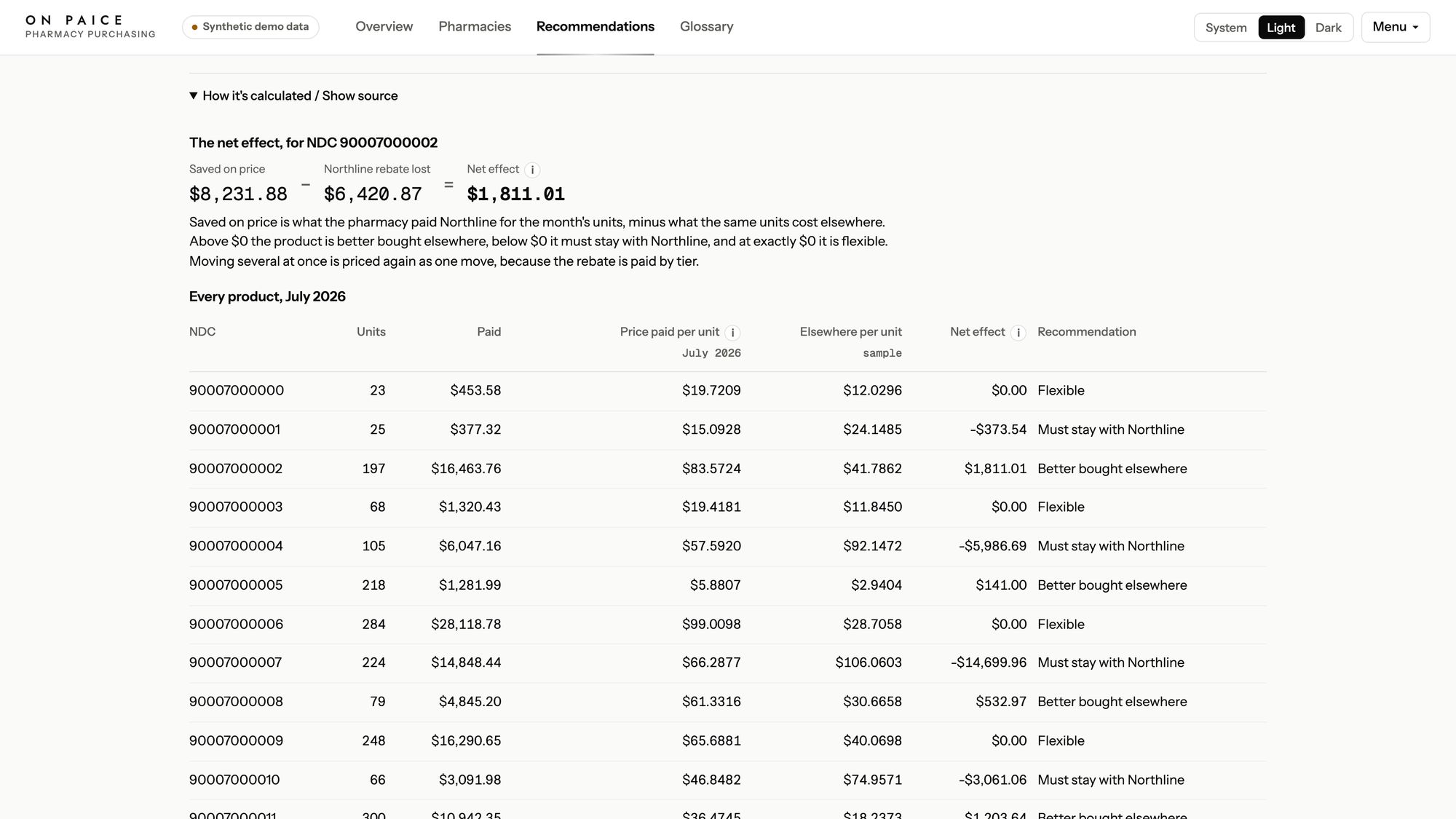Go to the Overview tab
The width and height of the screenshot is (1456, 819).
[x=384, y=27]
